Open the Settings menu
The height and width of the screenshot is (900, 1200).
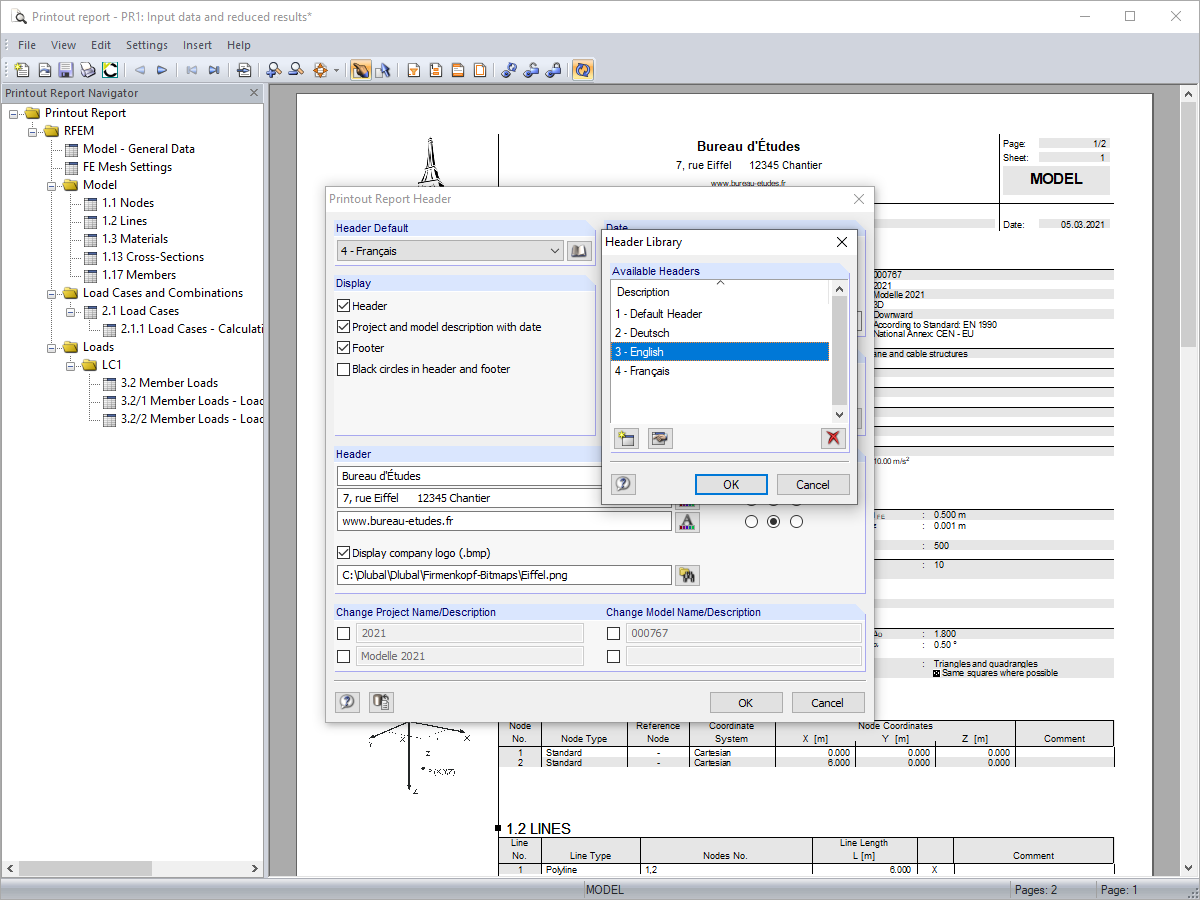coord(147,45)
